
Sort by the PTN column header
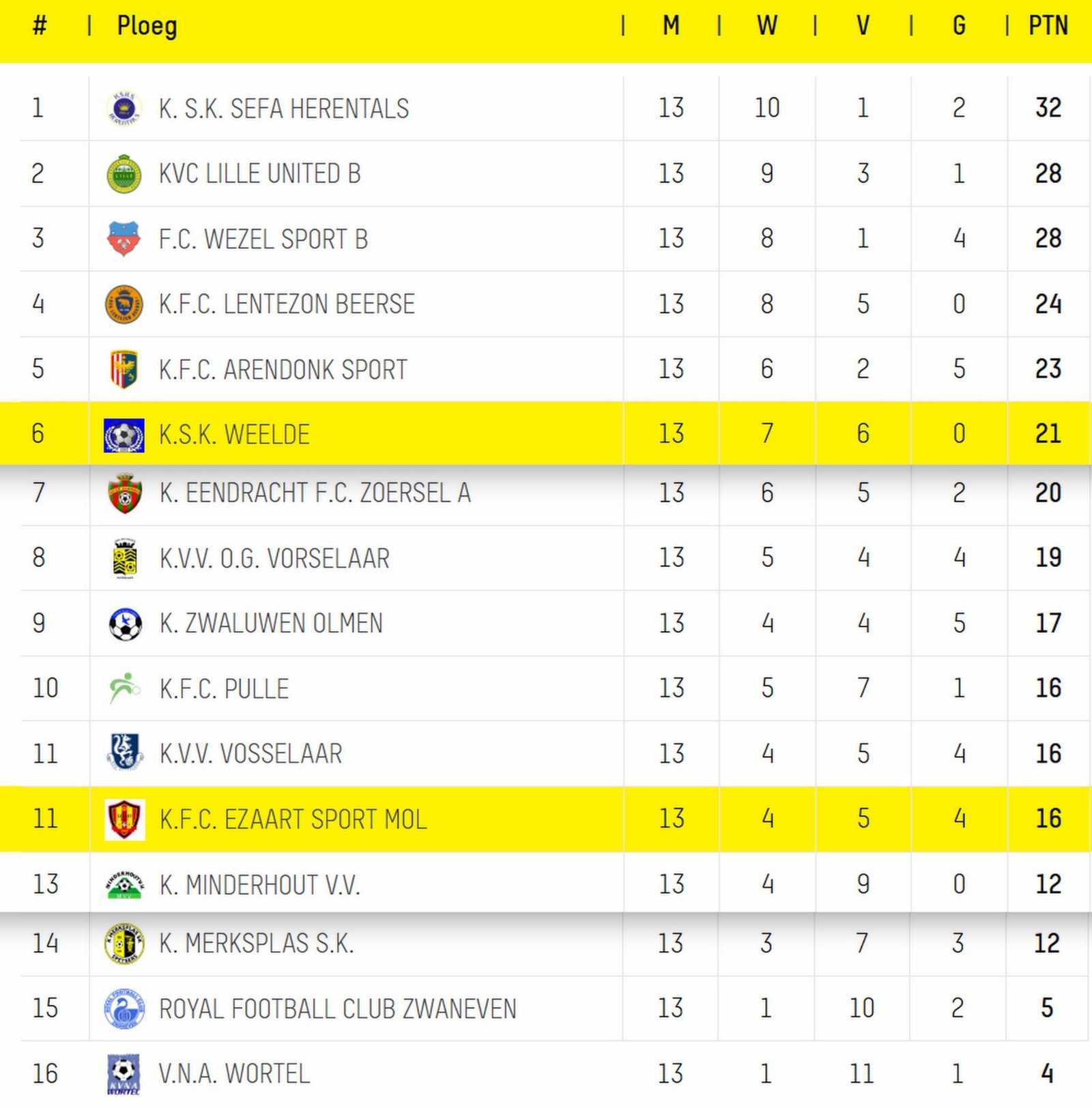[1048, 26]
